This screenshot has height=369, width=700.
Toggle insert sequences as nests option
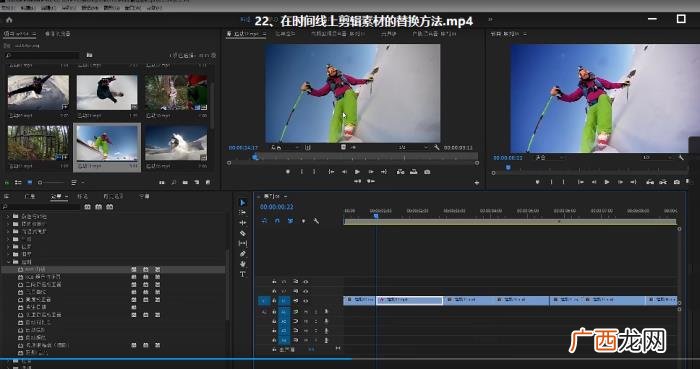tap(264, 221)
